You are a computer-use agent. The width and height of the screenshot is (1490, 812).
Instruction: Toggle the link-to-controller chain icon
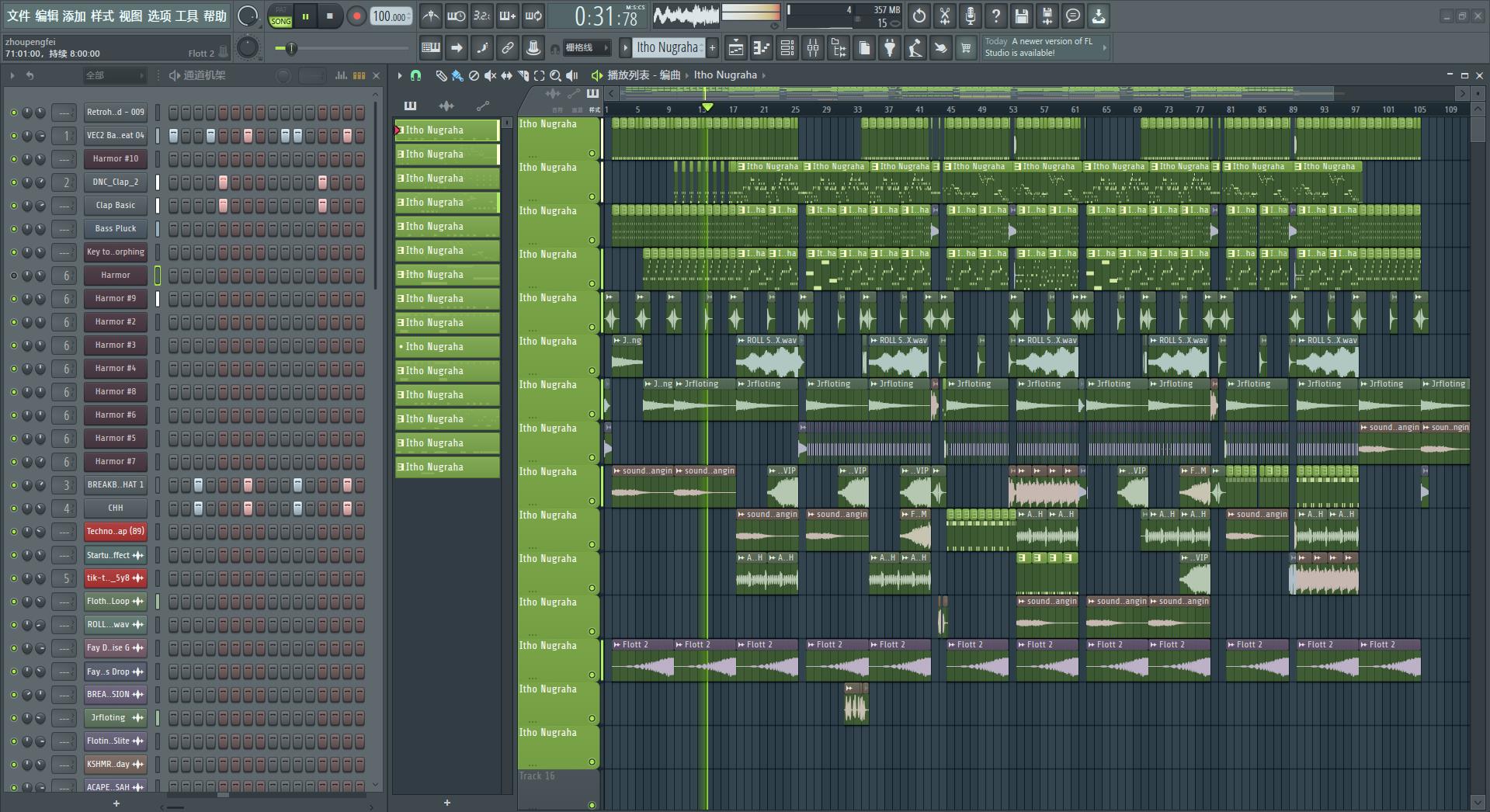pos(507,48)
